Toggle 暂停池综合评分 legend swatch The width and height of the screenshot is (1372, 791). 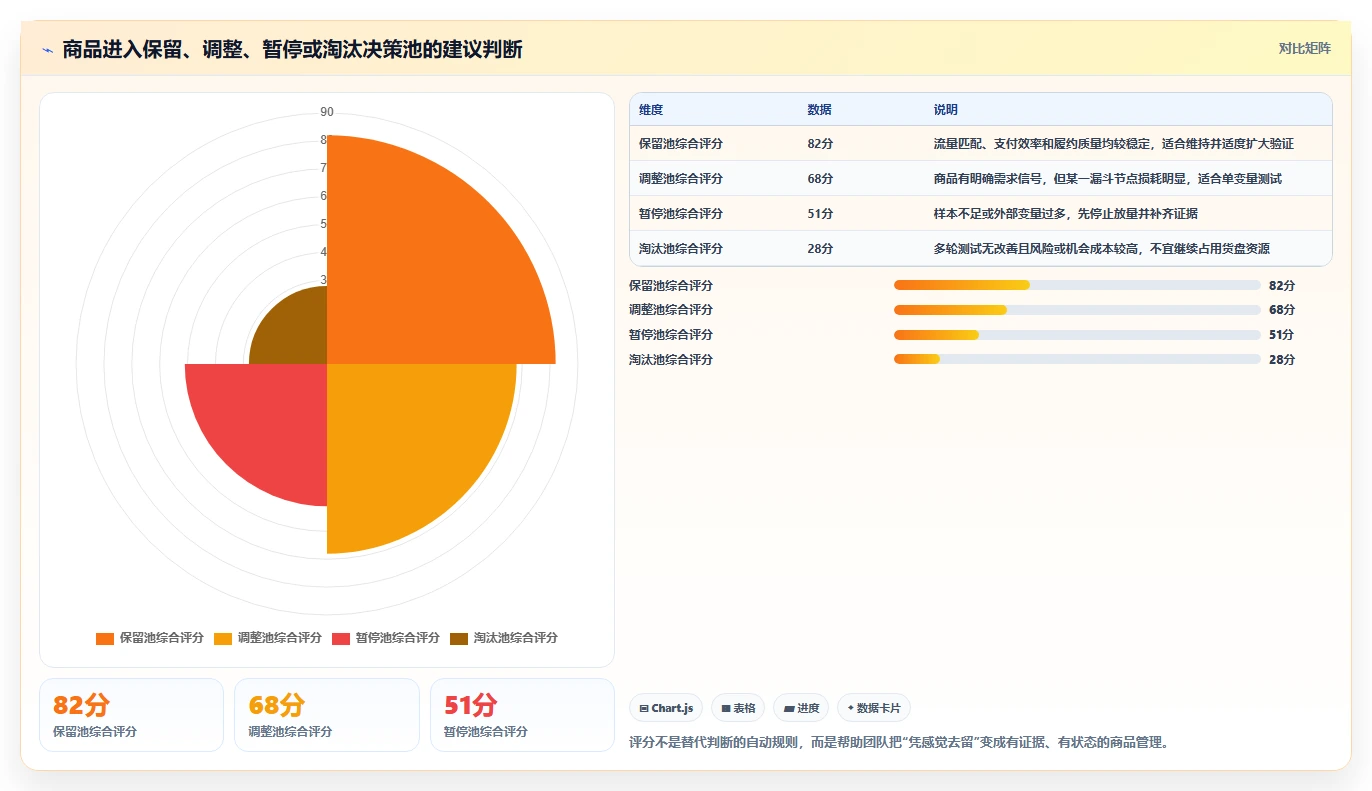point(341,638)
